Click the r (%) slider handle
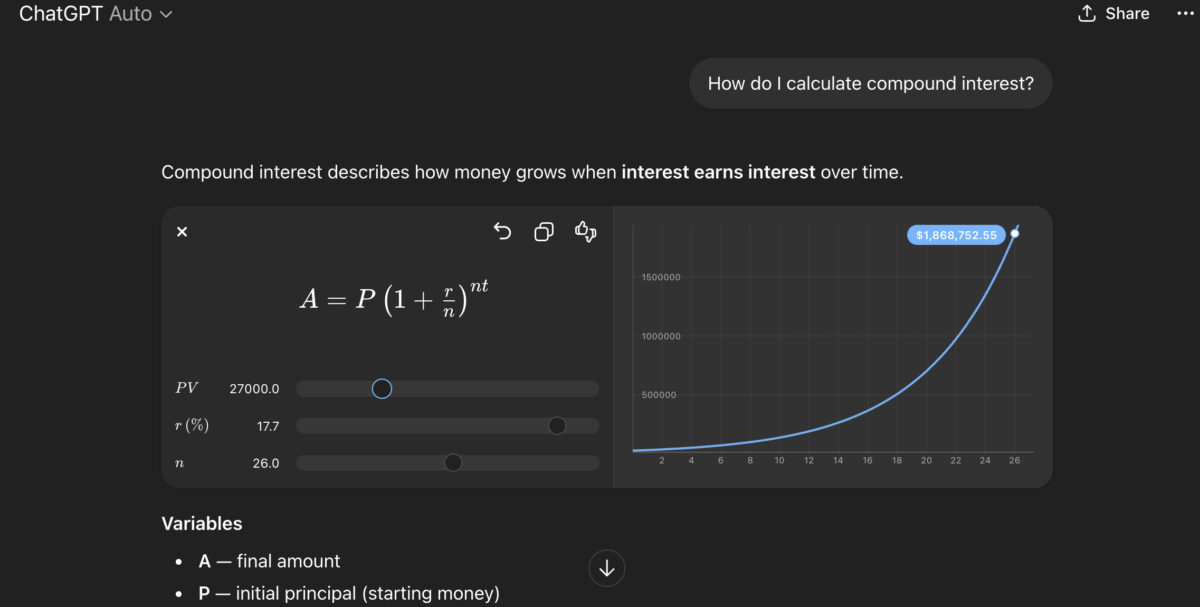 (557, 426)
